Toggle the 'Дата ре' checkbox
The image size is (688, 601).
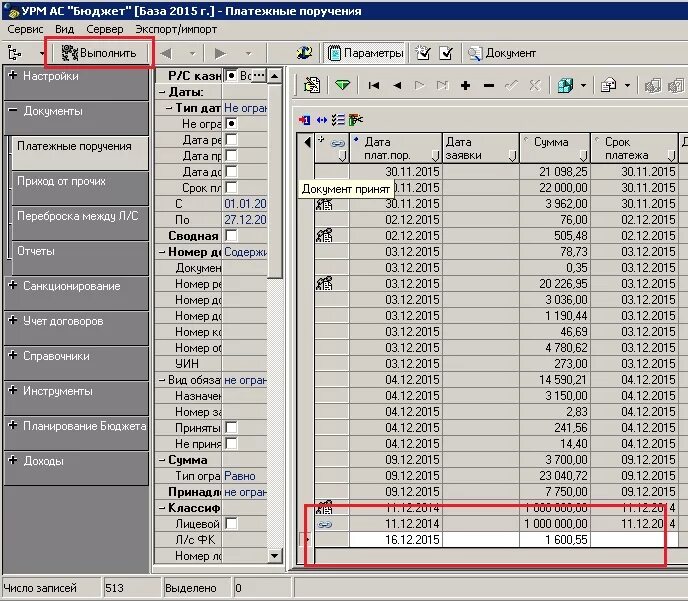pos(231,140)
